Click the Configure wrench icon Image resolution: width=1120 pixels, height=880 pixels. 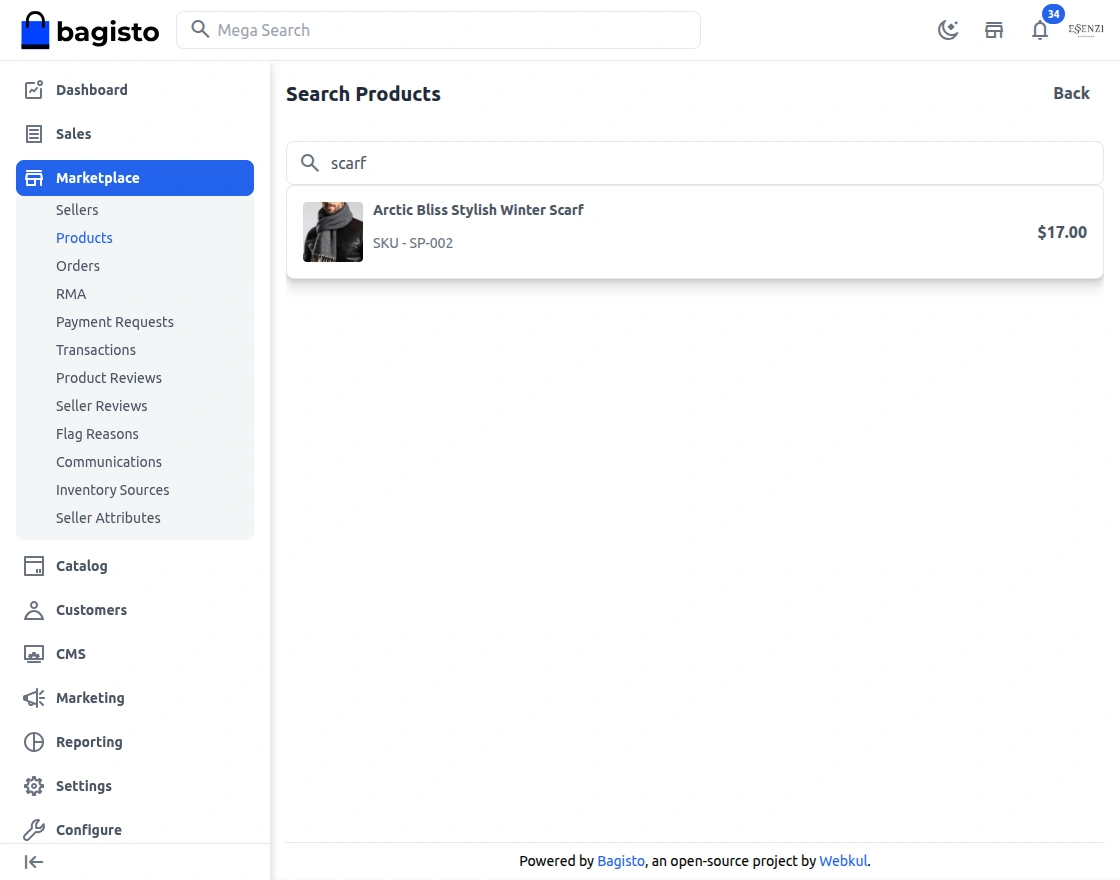tap(34, 830)
